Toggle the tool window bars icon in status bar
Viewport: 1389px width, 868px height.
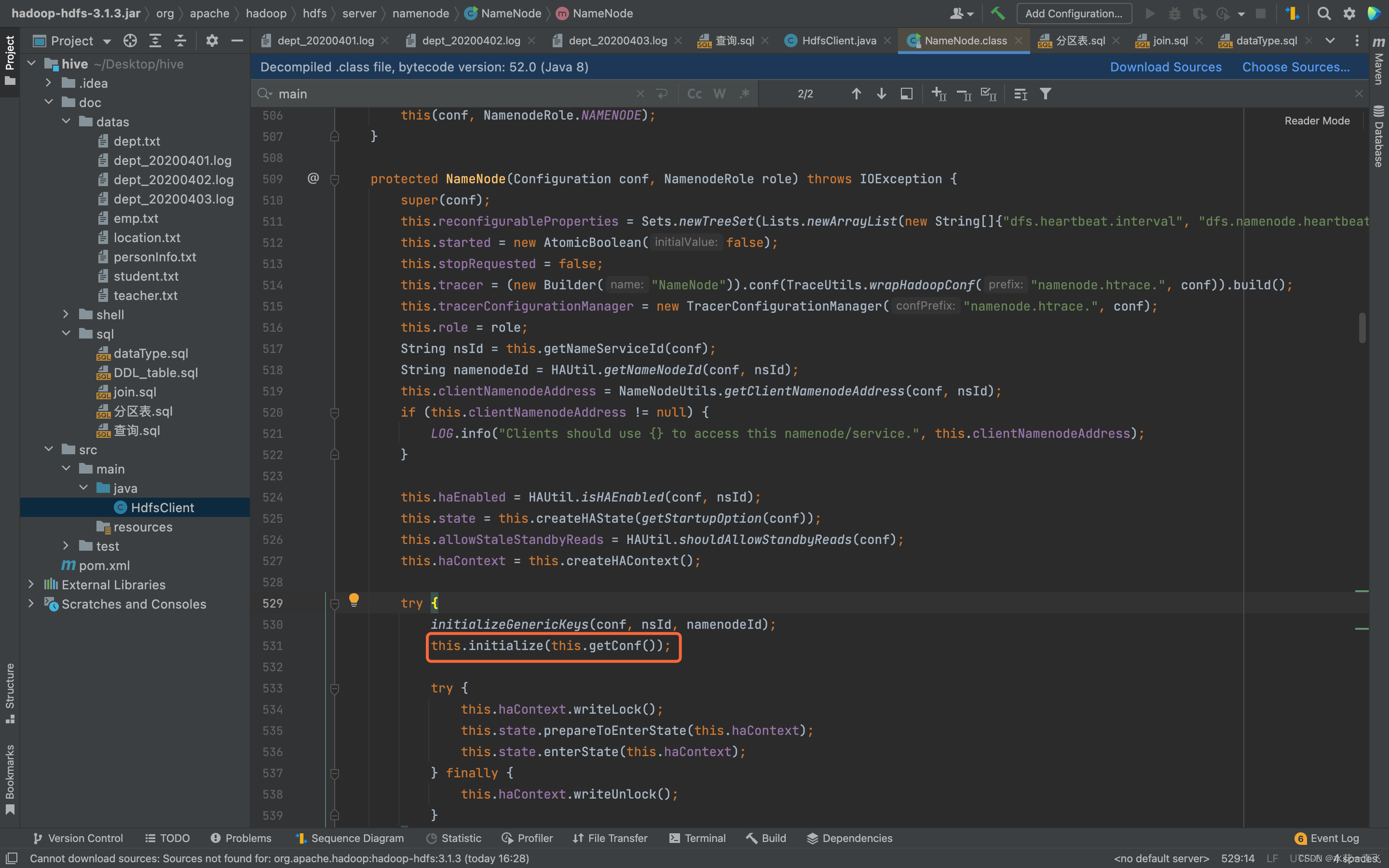point(12,858)
